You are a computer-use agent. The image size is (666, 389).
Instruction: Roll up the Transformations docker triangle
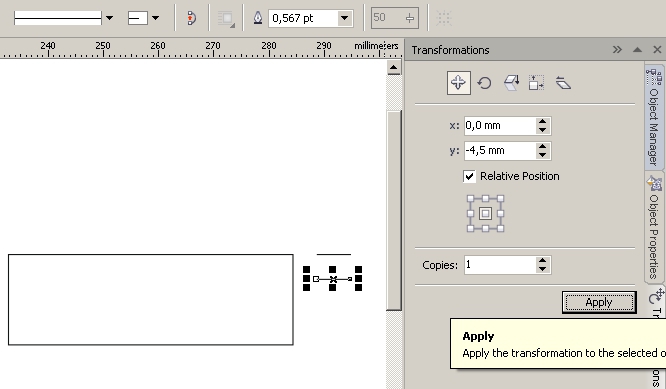coord(637,50)
